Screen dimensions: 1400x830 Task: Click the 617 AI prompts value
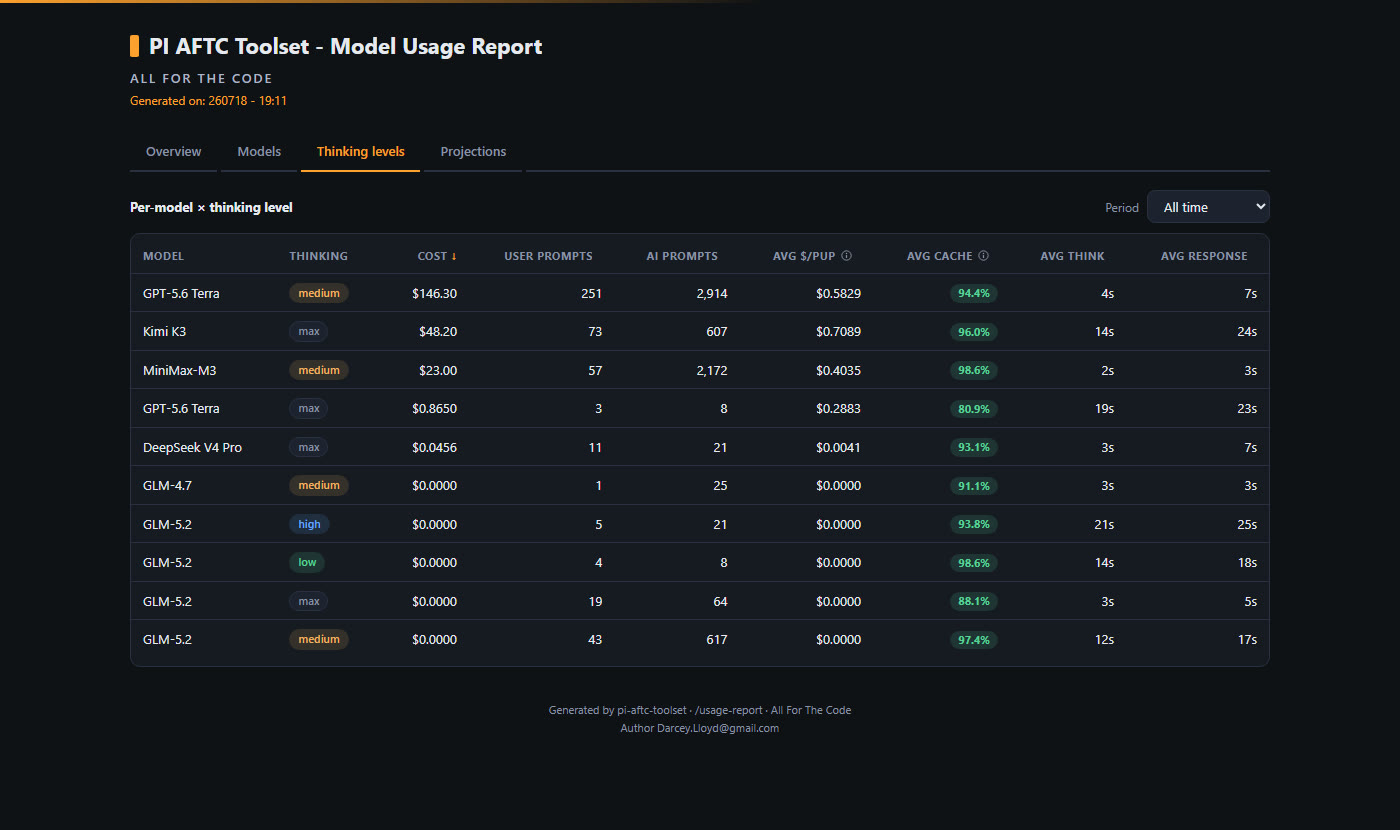[x=717, y=639]
